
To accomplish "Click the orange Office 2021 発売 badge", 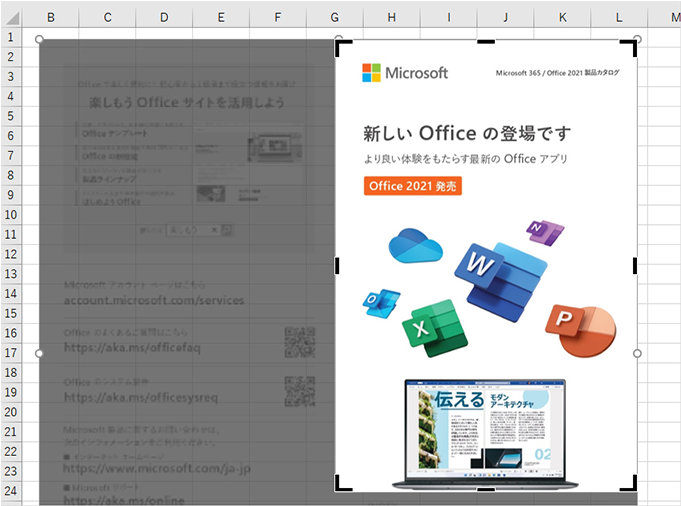I will coord(413,186).
